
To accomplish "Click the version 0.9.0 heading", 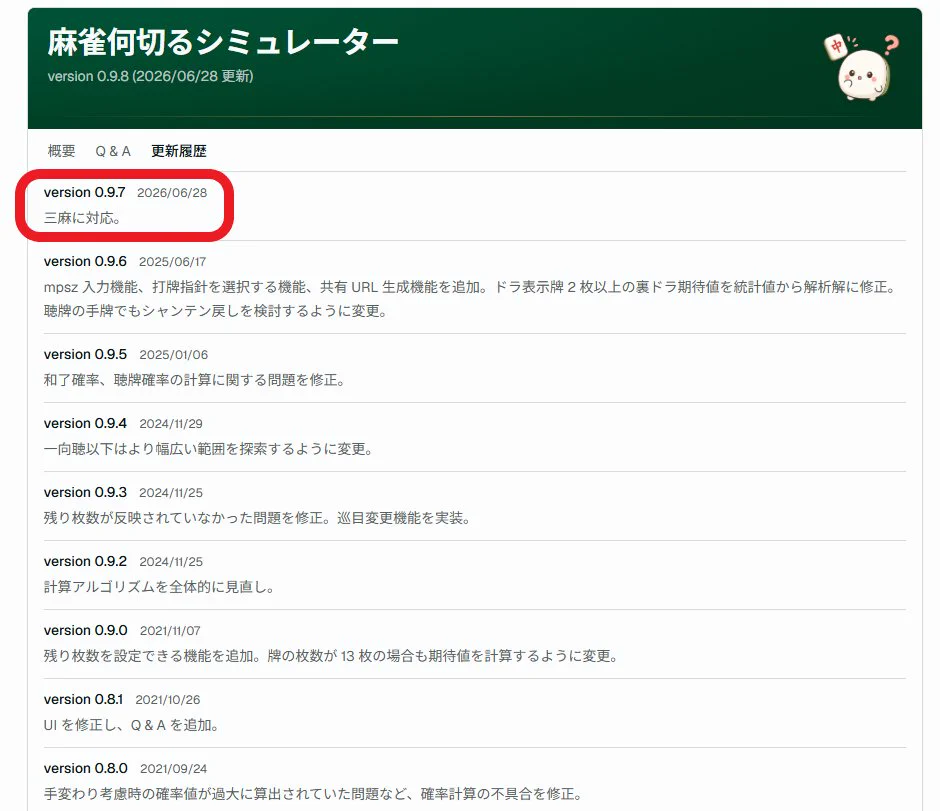I will [86, 630].
